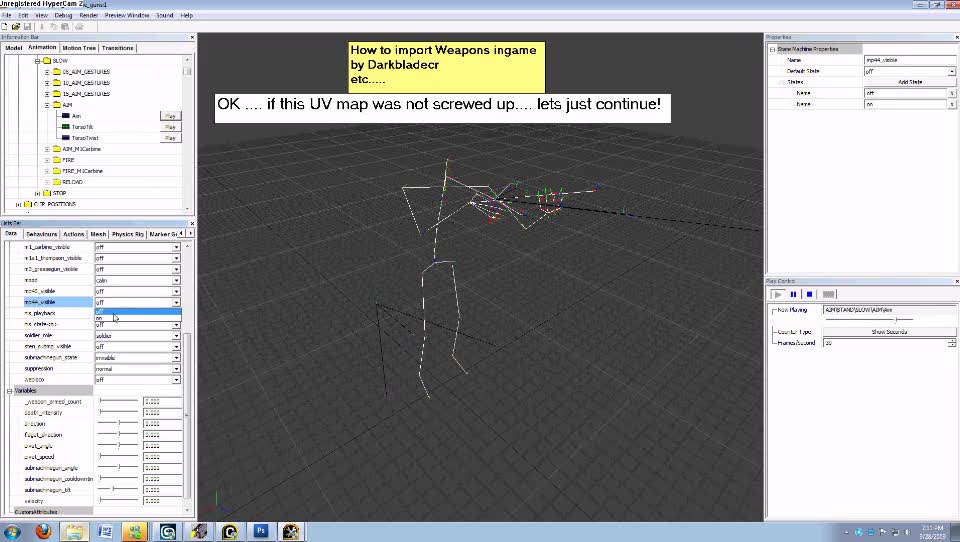The width and height of the screenshot is (960, 542).
Task: Delete the 'off' state row
Action: (x=952, y=93)
